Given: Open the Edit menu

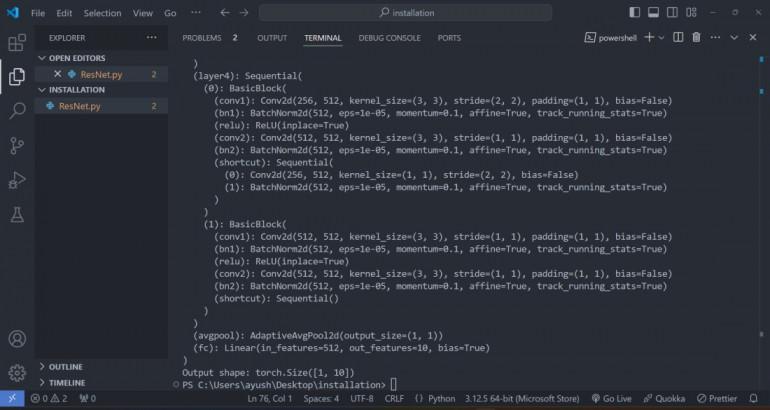Looking at the screenshot, I should coord(64,13).
